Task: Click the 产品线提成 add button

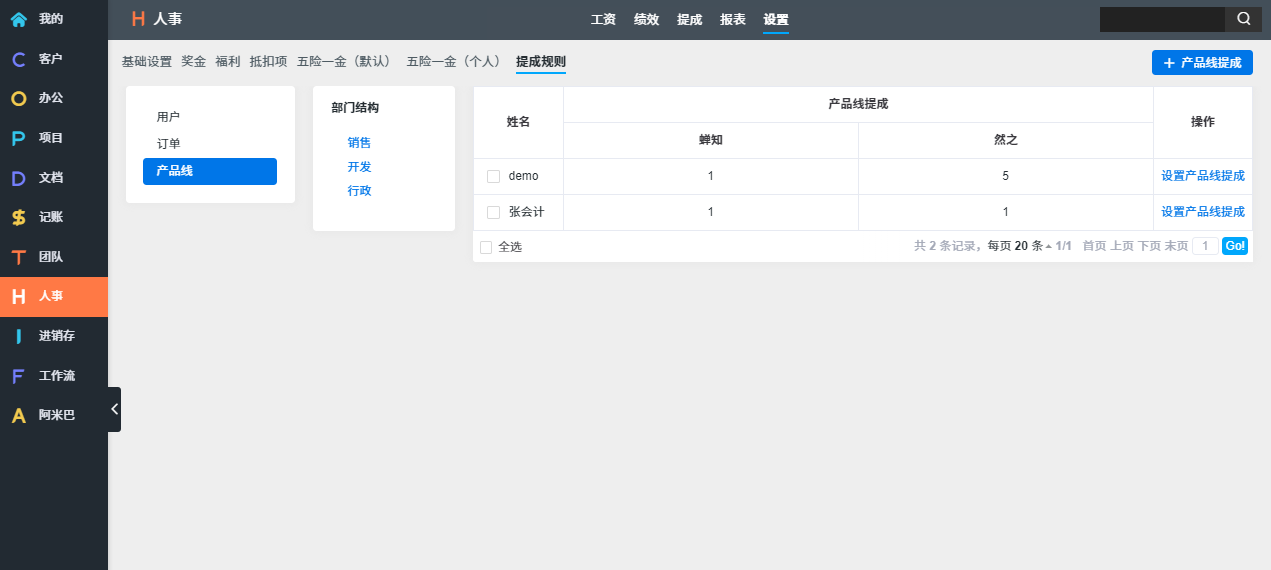Action: coord(1202,62)
